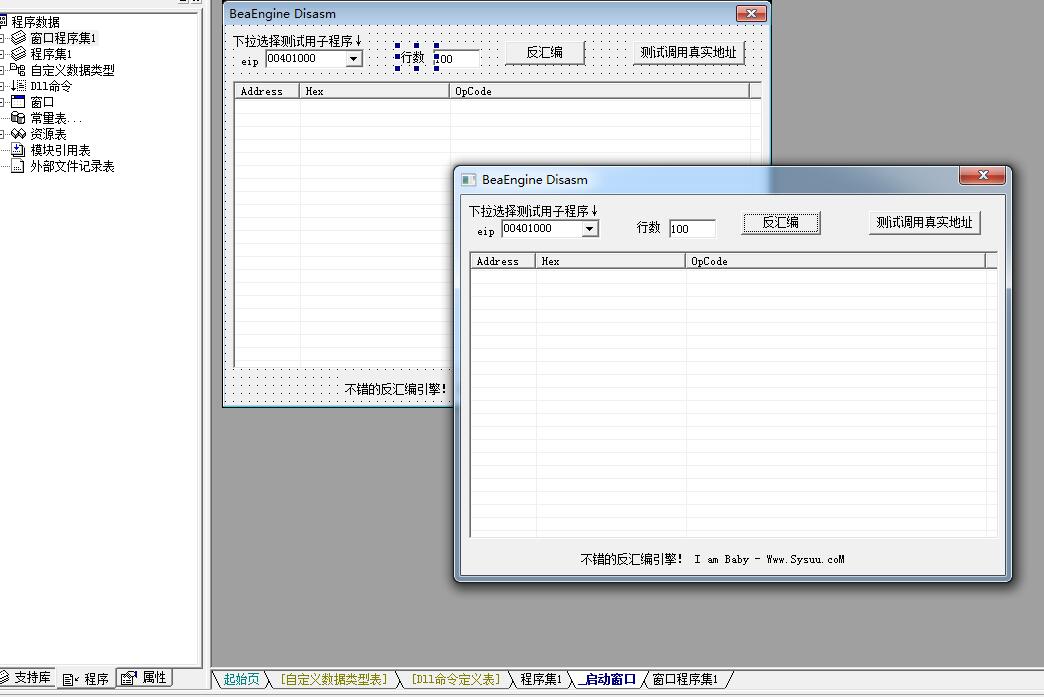Open the 窗口程序集1 editor tab
The width and height of the screenshot is (1044, 697).
(x=685, y=679)
